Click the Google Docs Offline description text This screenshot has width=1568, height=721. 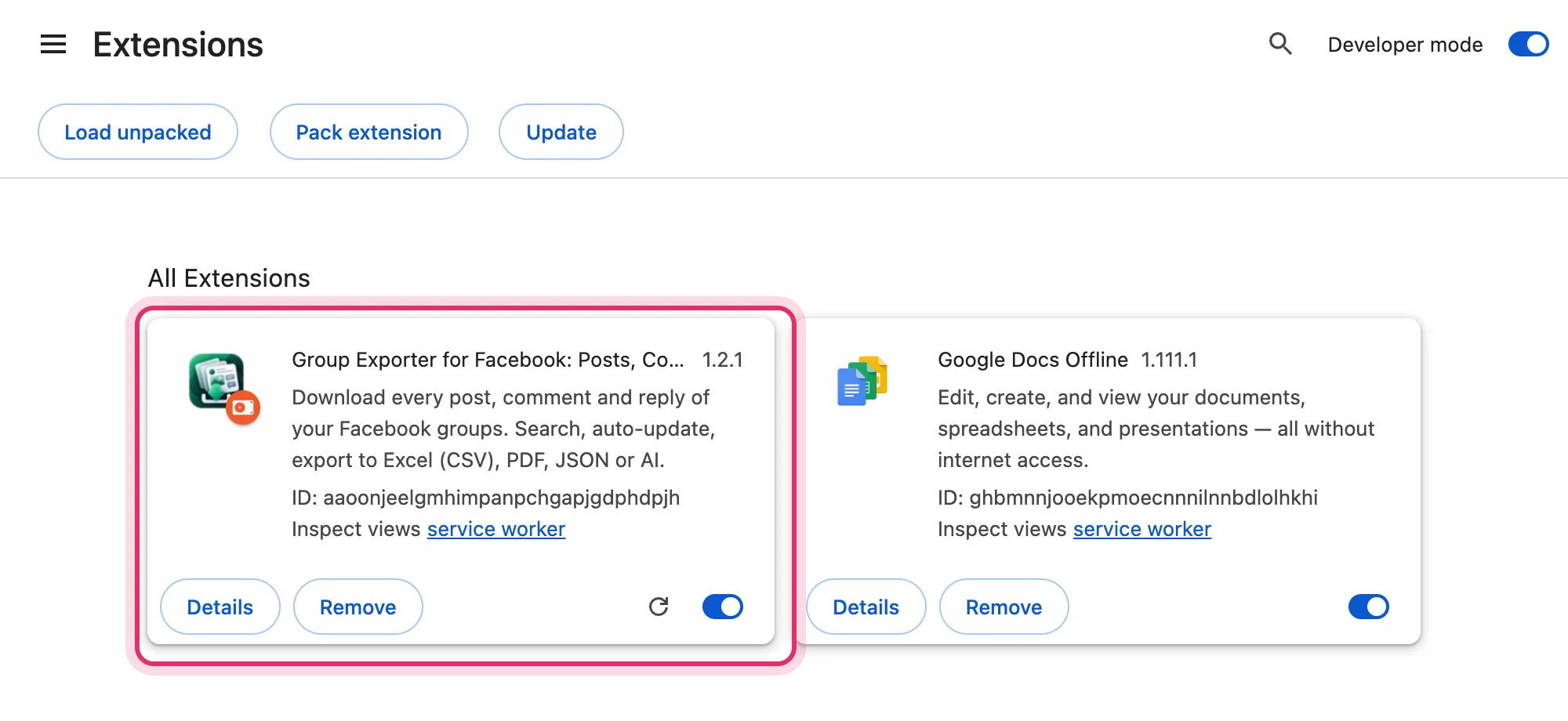tap(1156, 429)
